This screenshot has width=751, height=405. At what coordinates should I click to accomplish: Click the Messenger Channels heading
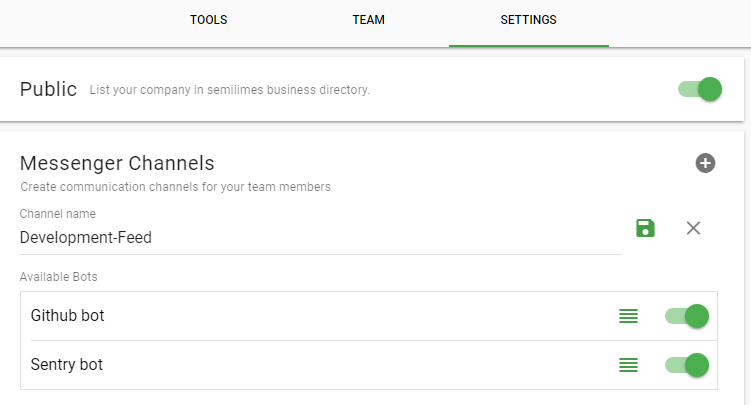pos(117,163)
